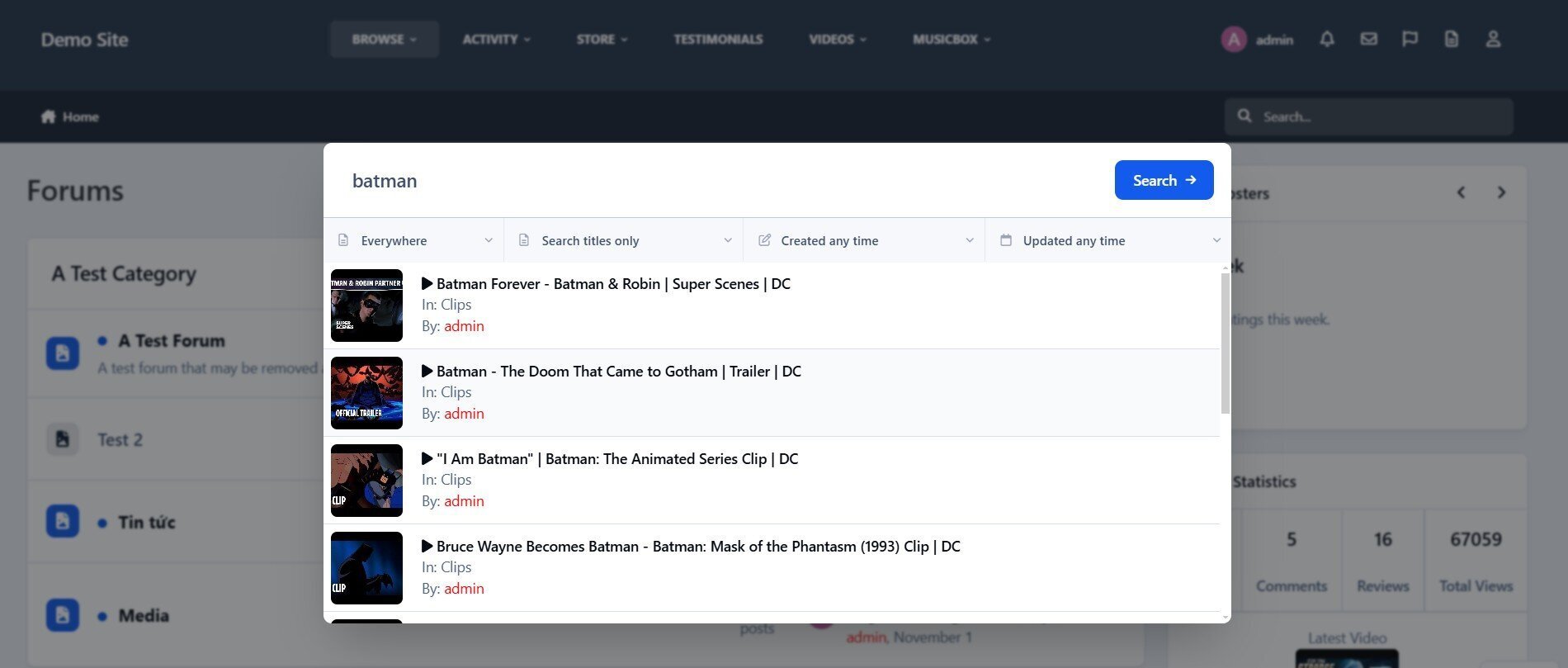Click the Doom That Came to Gotham thumbnail
This screenshot has width=1568, height=668.
click(x=366, y=393)
